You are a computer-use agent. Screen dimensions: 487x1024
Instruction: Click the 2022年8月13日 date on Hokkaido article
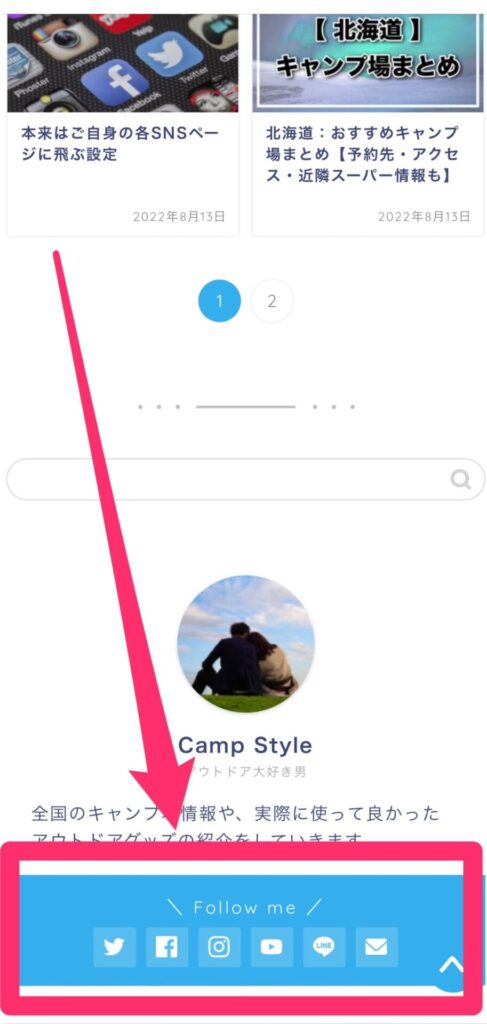[x=424, y=217]
